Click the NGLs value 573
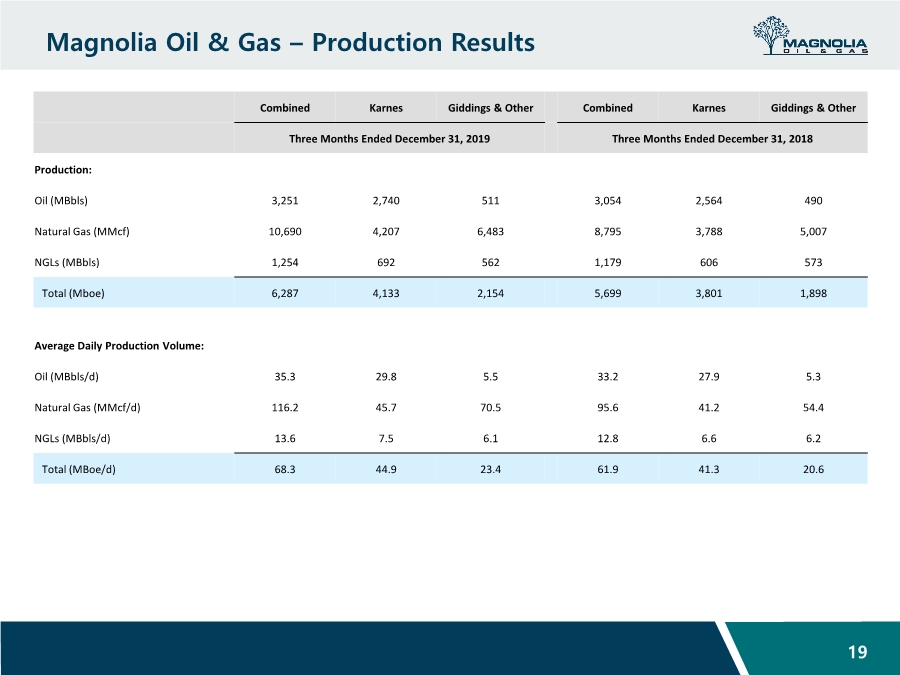Screen dimensions: 900x675 (813, 262)
